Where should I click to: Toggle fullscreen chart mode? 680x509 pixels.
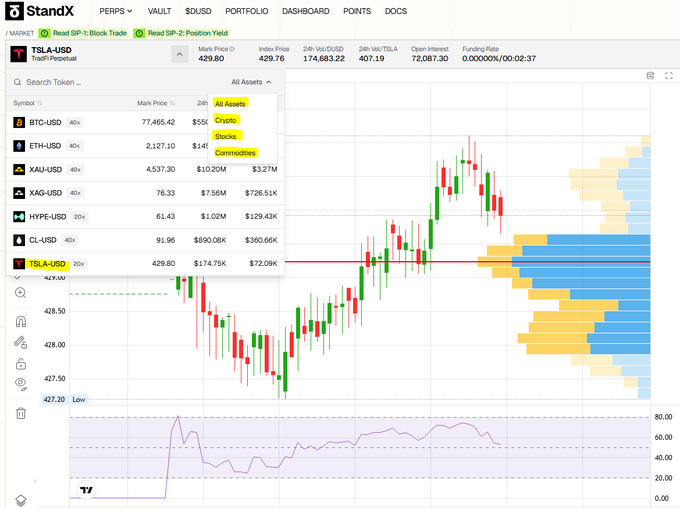pos(669,76)
